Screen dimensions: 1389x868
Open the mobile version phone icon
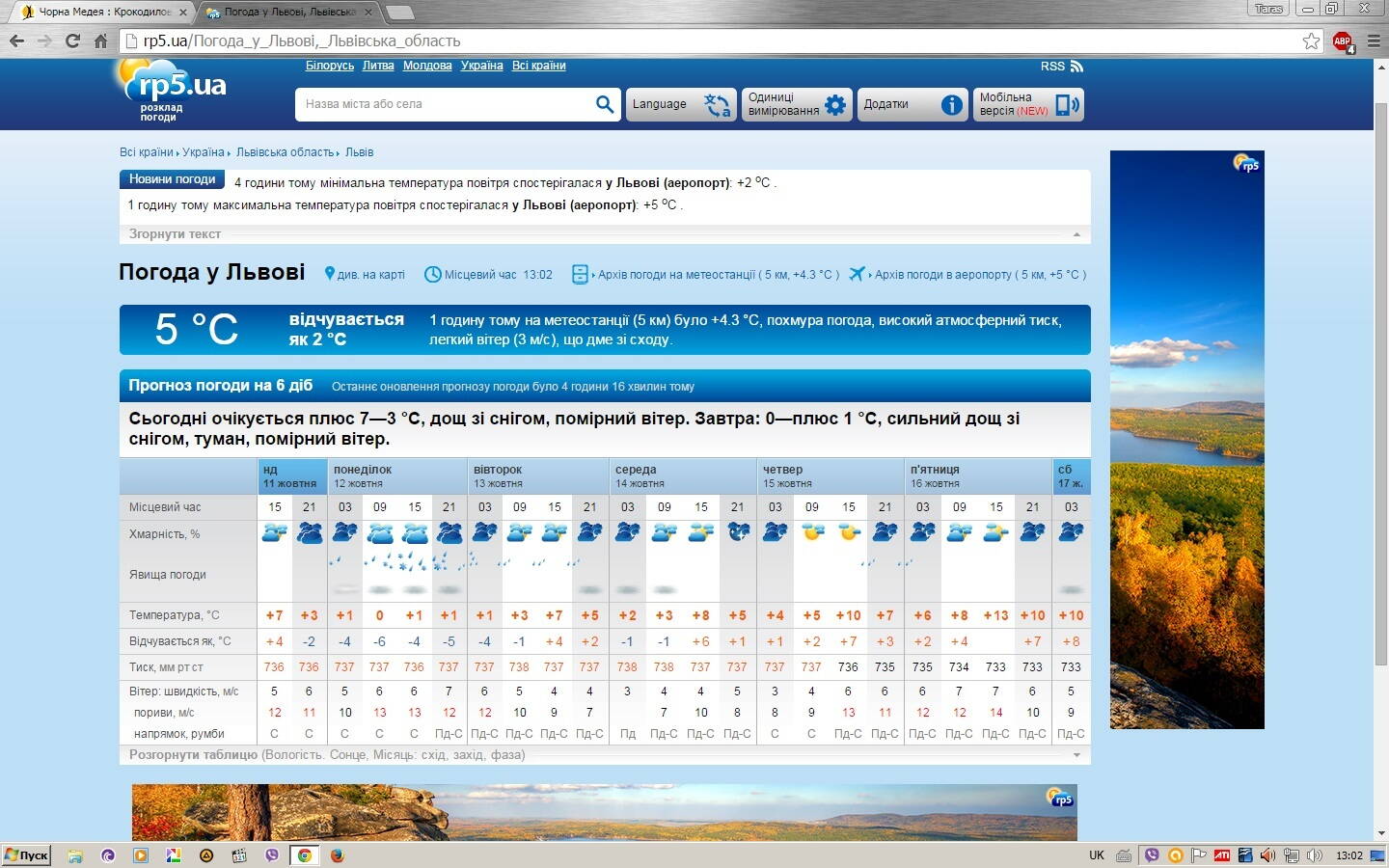[1066, 105]
